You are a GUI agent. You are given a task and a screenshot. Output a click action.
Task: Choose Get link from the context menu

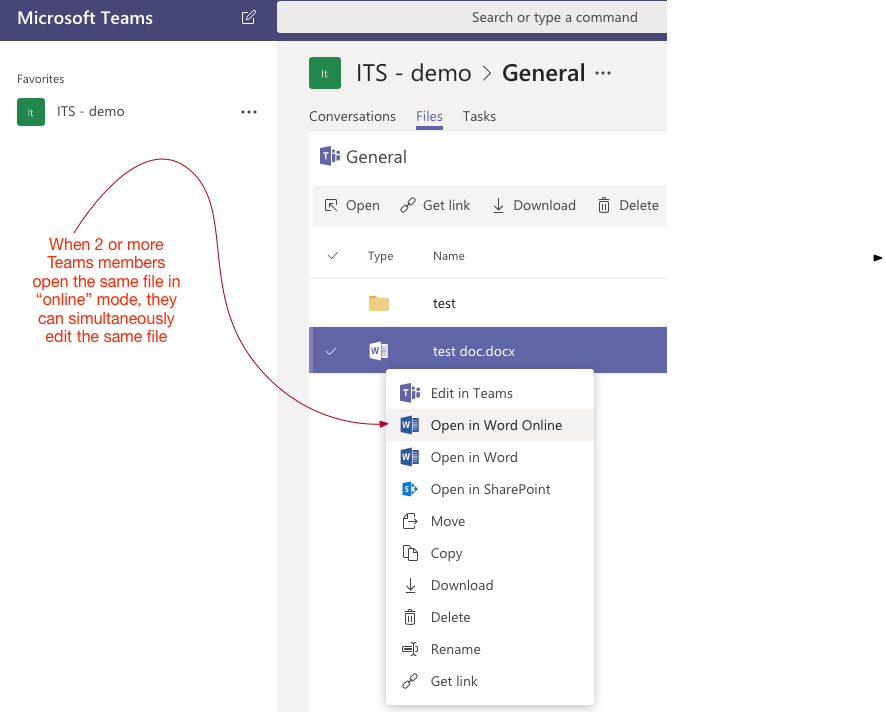tap(490, 681)
